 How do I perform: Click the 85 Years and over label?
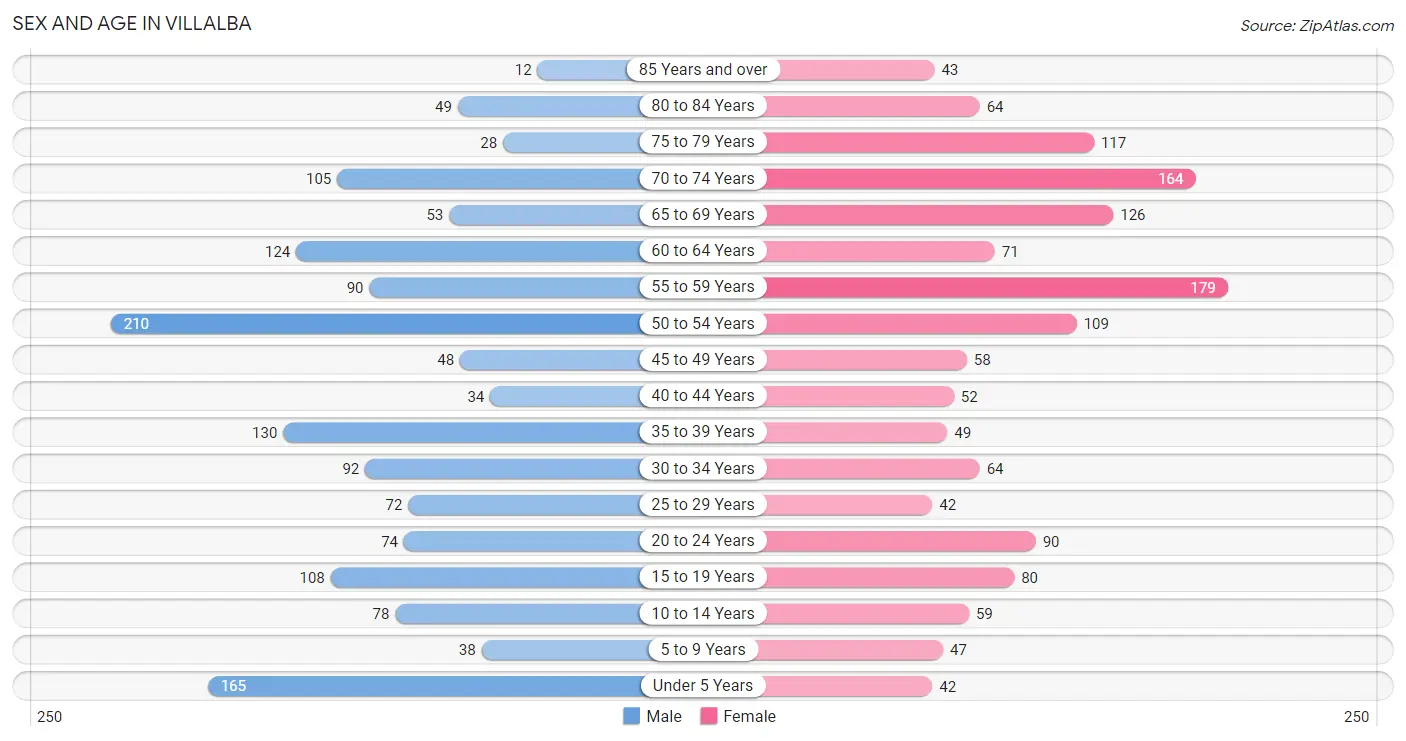(703, 69)
